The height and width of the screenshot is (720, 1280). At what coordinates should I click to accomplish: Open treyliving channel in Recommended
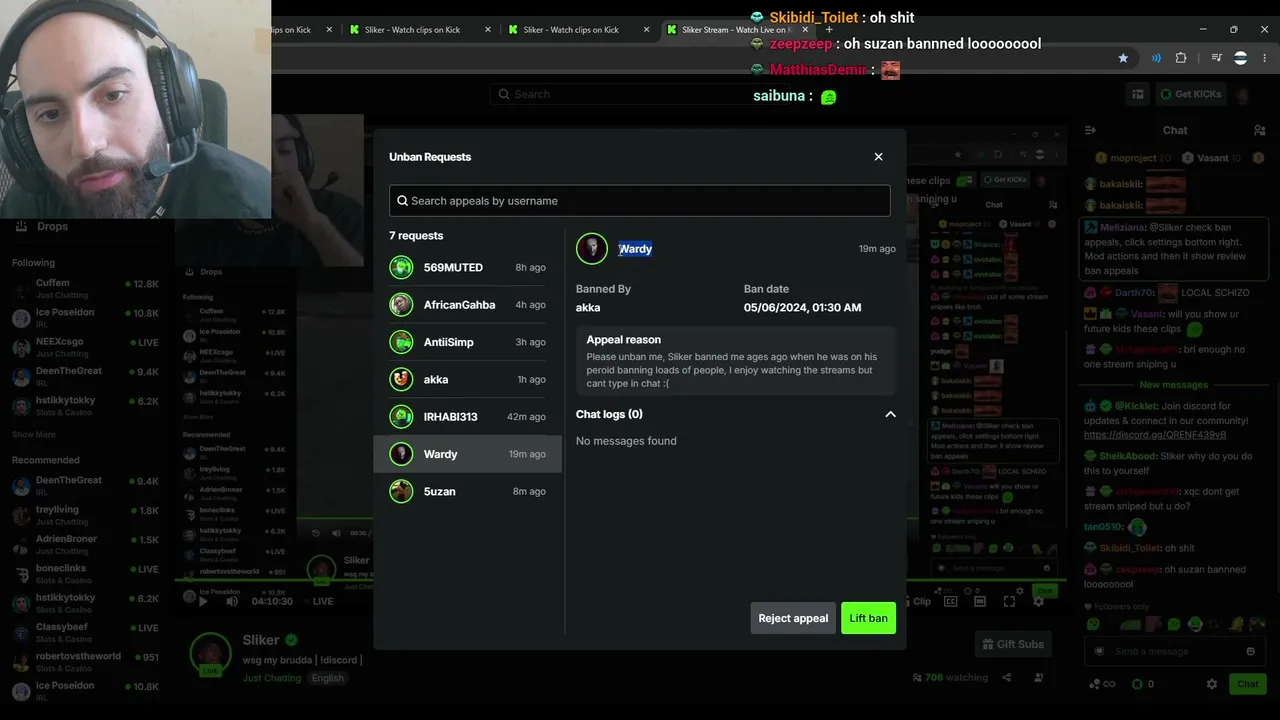85,515
